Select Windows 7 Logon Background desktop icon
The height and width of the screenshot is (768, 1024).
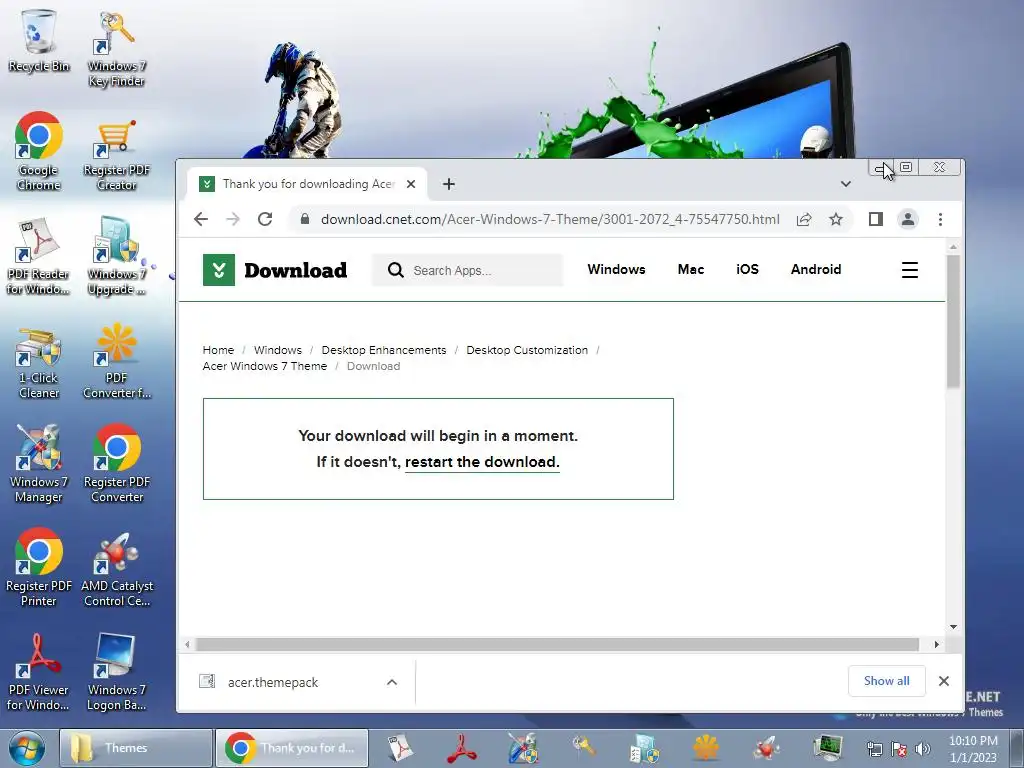pyautogui.click(x=116, y=673)
